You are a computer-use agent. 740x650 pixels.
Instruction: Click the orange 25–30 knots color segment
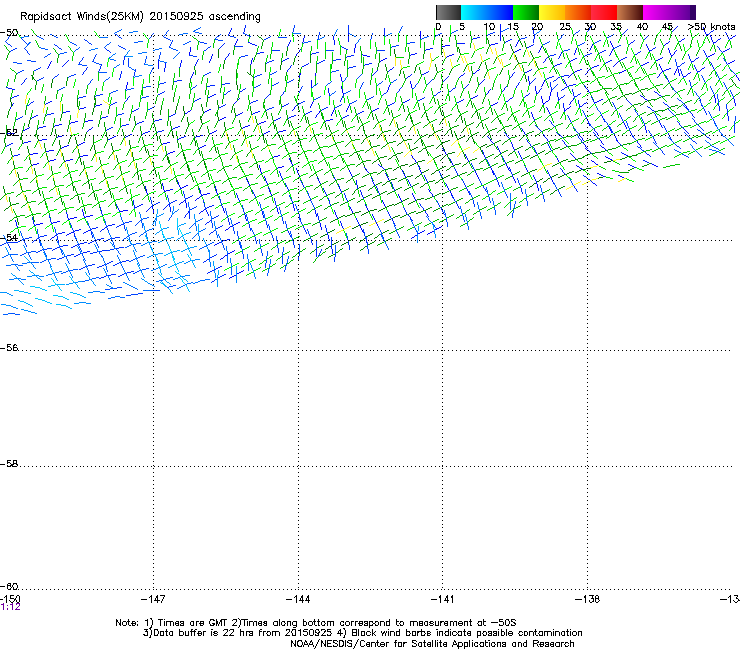[x=578, y=12]
